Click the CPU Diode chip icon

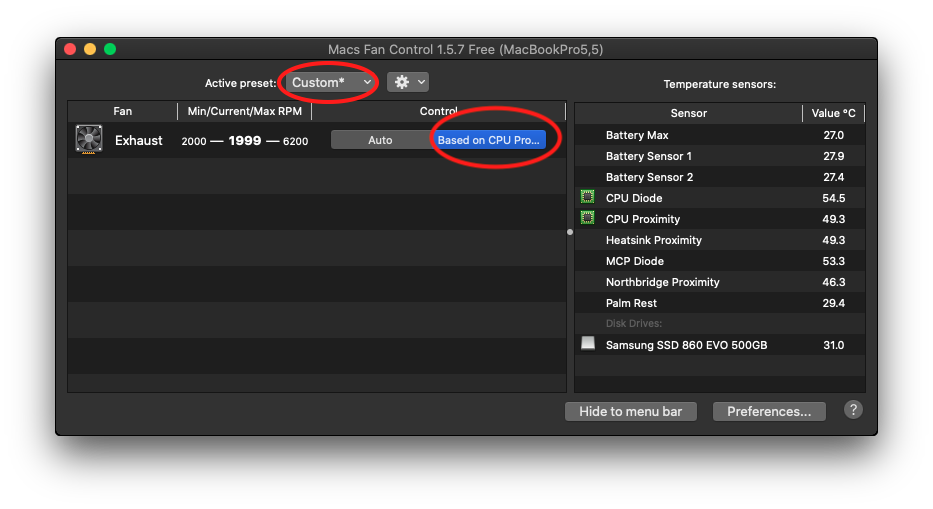pos(587,197)
